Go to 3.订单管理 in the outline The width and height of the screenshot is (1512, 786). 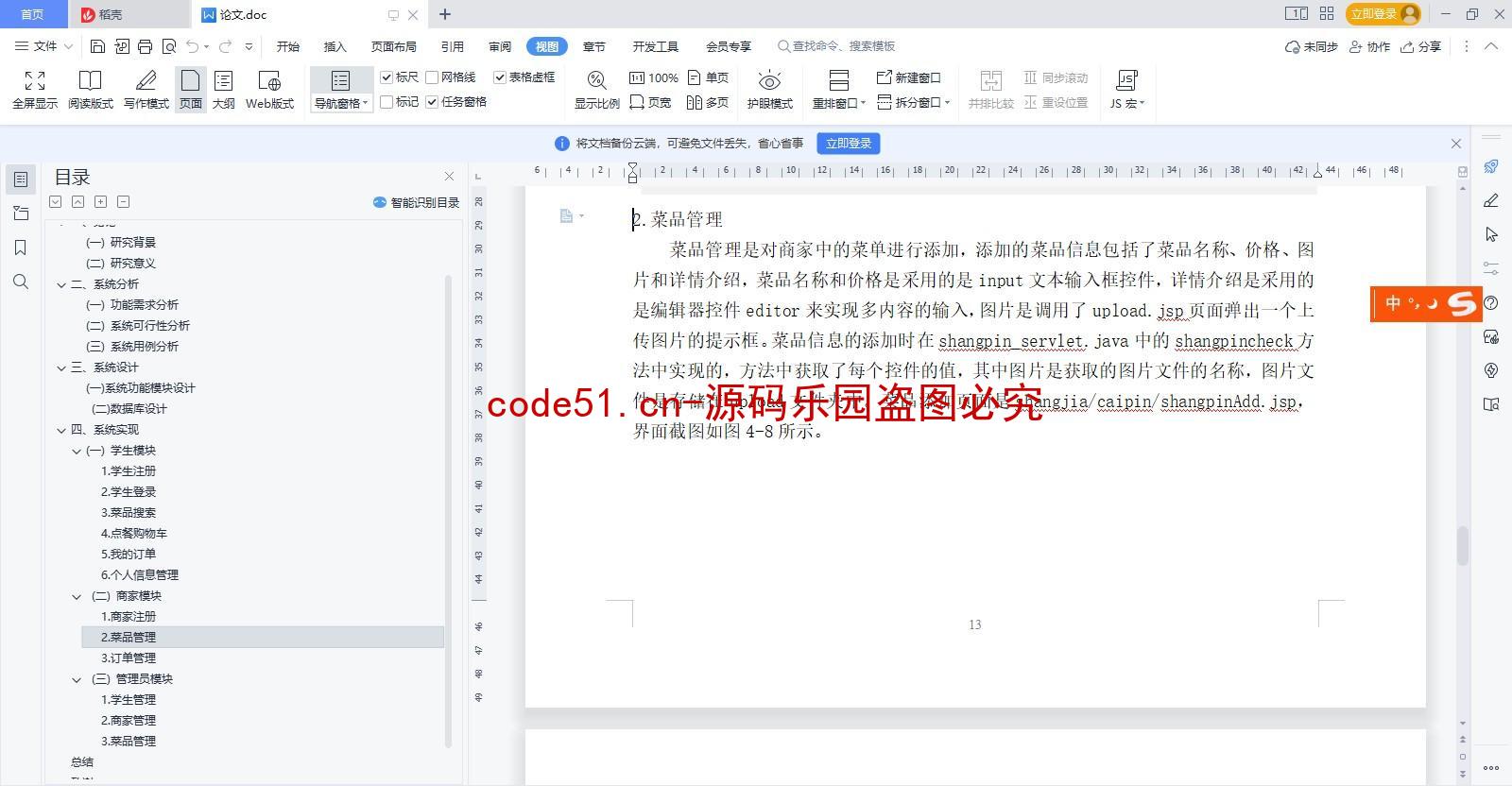click(129, 658)
